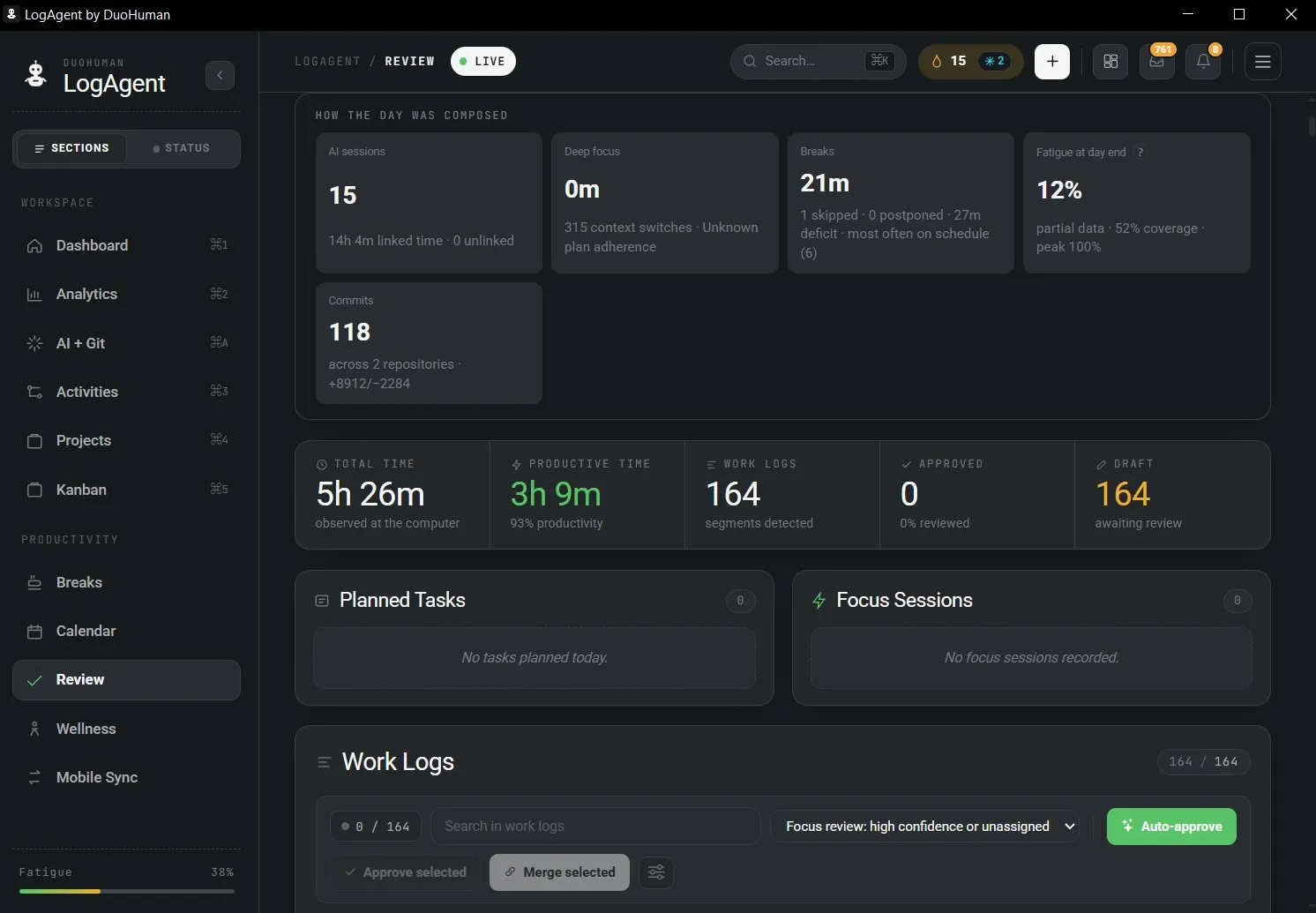The width and height of the screenshot is (1316, 913).
Task: Focus the Search in work logs field
Action: [x=595, y=827]
